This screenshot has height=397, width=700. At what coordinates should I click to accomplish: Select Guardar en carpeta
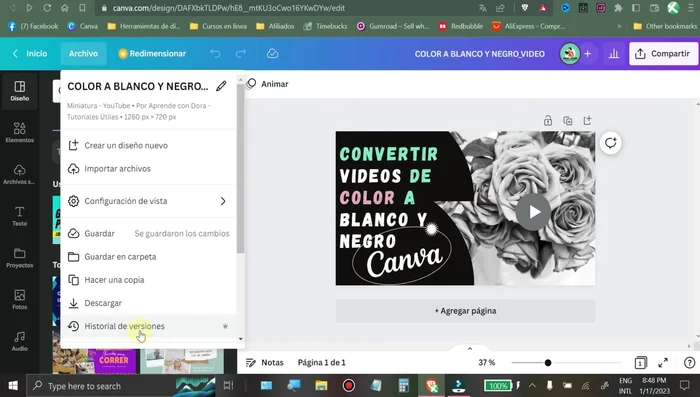click(x=148, y=257)
